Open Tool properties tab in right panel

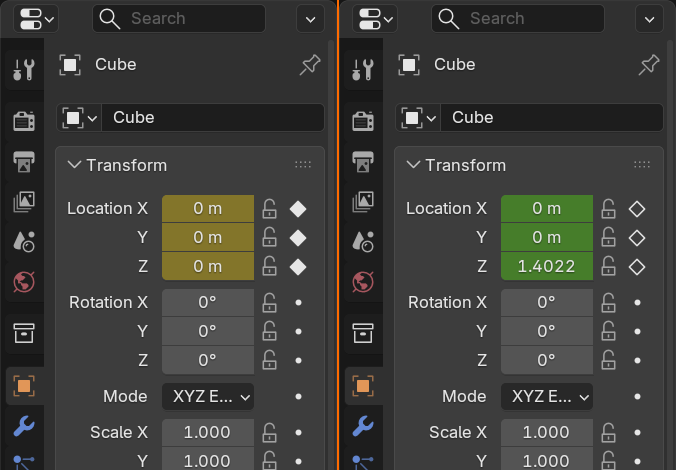point(363,69)
